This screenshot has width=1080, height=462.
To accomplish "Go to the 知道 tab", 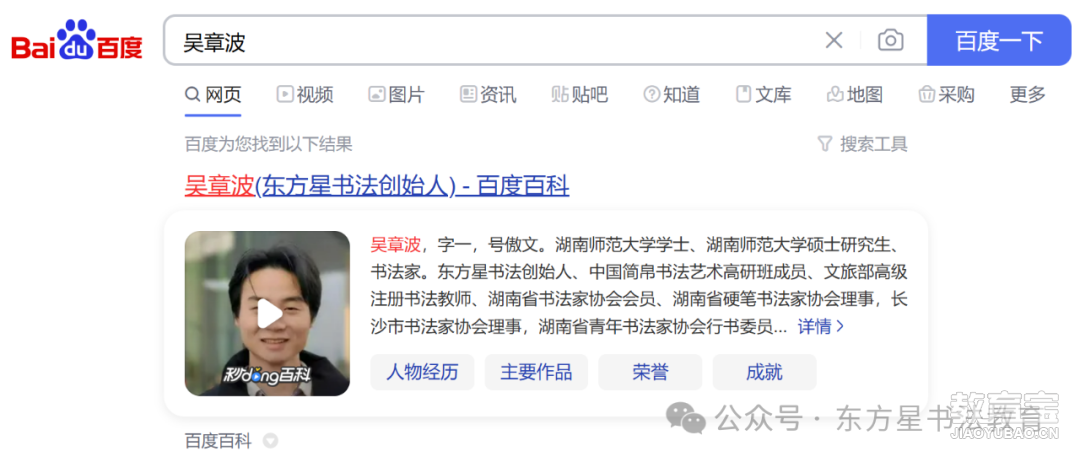I will tap(672, 94).
